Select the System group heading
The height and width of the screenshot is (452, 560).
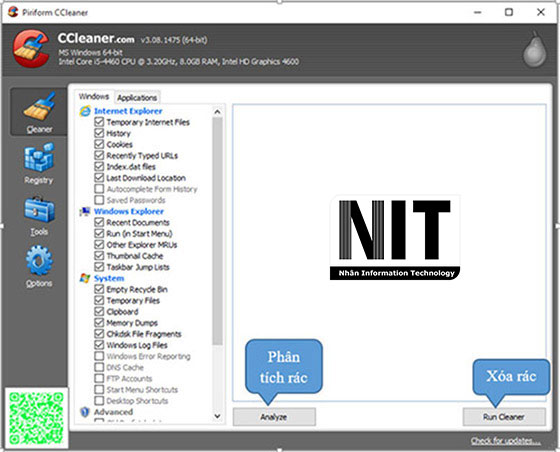coord(109,278)
